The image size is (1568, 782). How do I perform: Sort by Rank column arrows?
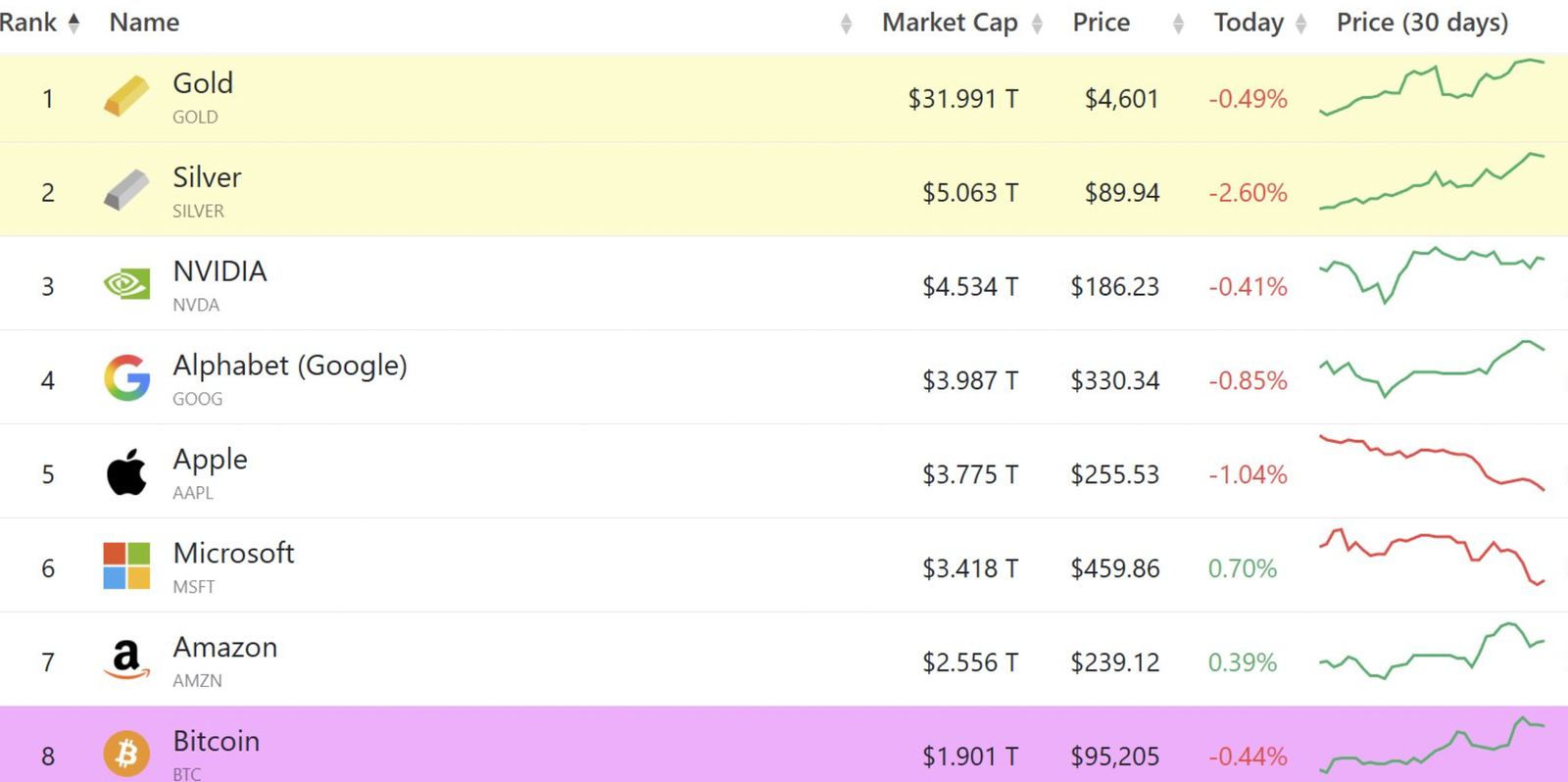tap(73, 23)
